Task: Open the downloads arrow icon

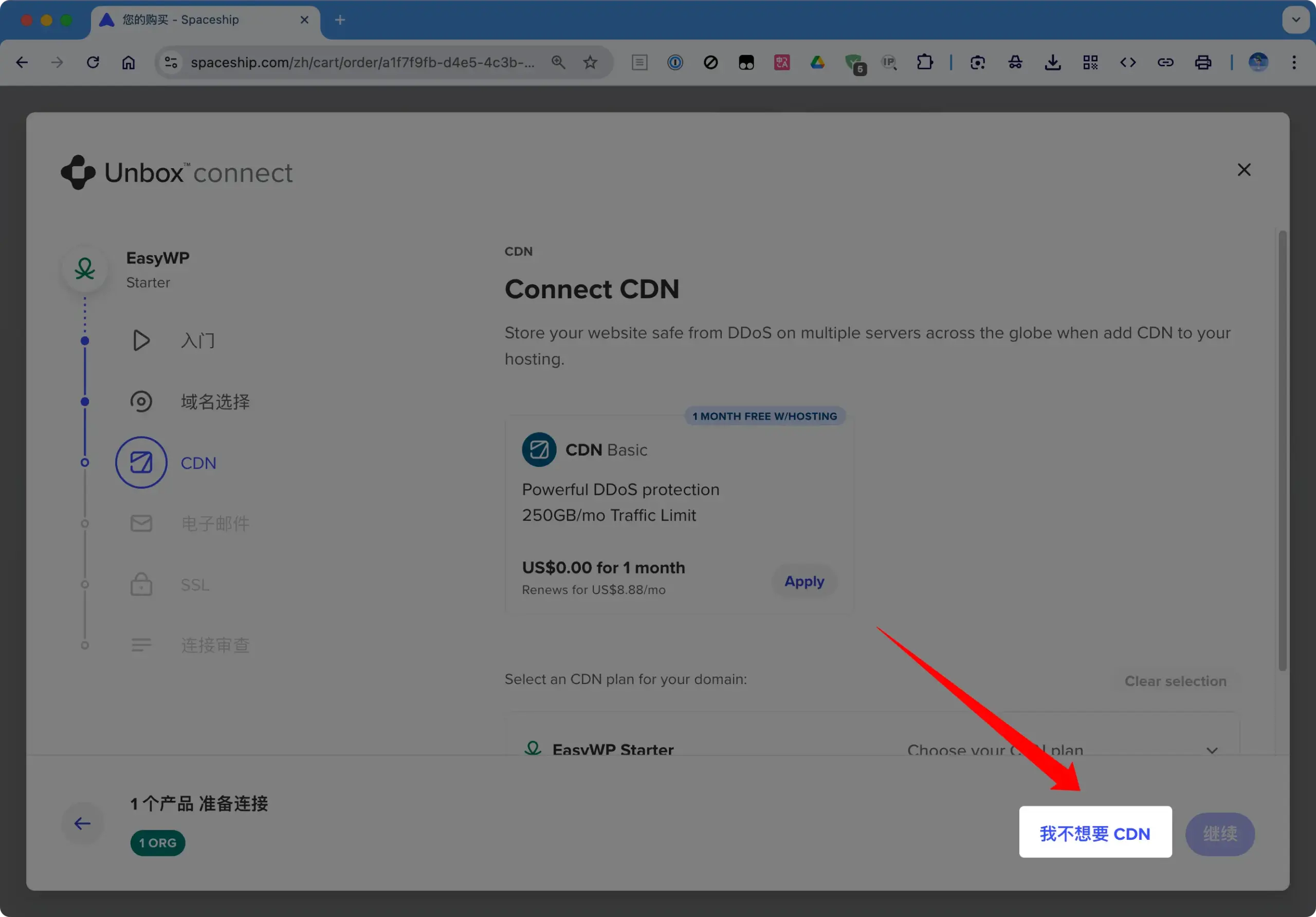Action: [1053, 63]
